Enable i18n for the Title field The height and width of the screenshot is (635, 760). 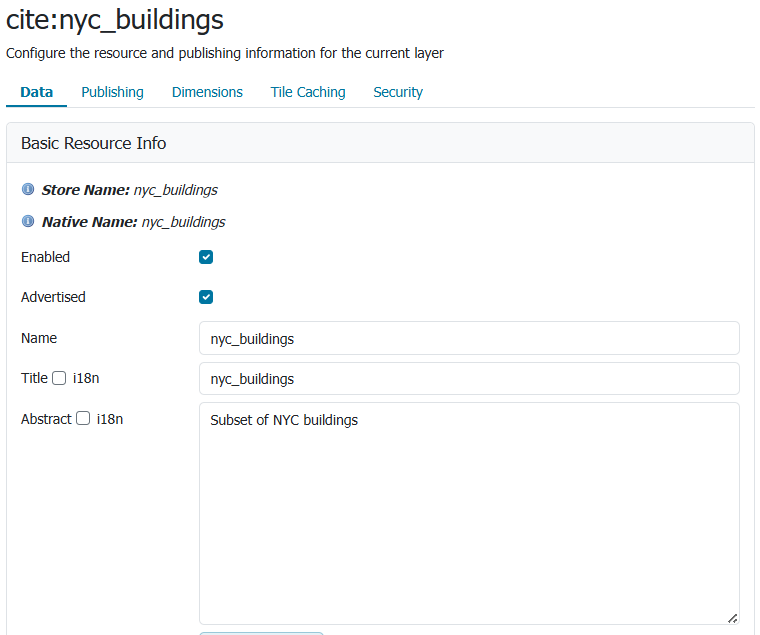[59, 378]
